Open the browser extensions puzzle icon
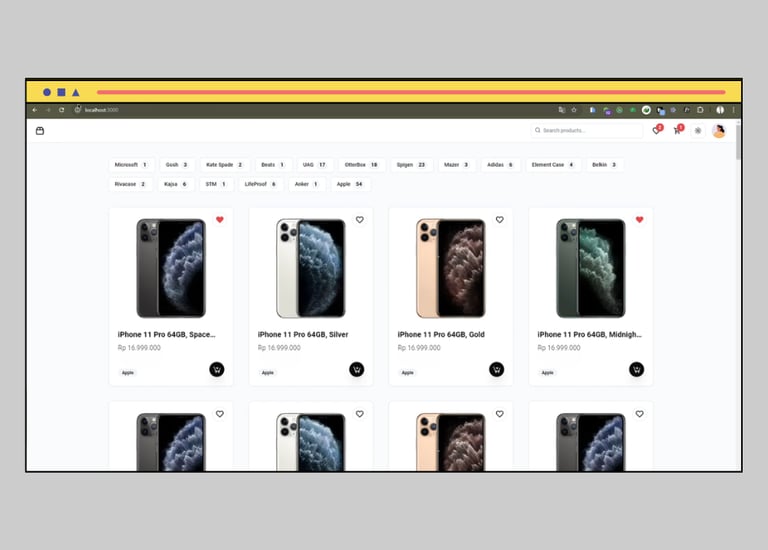768x550 pixels. (700, 110)
